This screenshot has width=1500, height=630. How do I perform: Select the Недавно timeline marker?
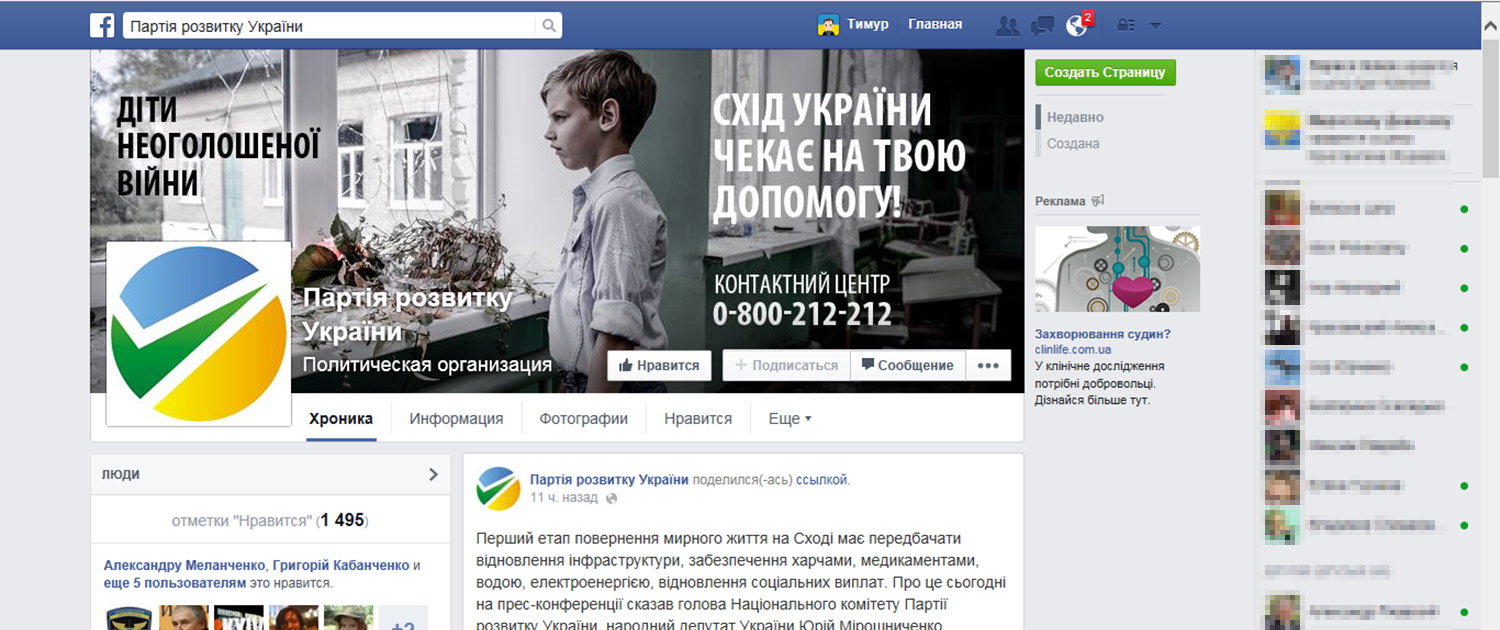click(x=1075, y=117)
